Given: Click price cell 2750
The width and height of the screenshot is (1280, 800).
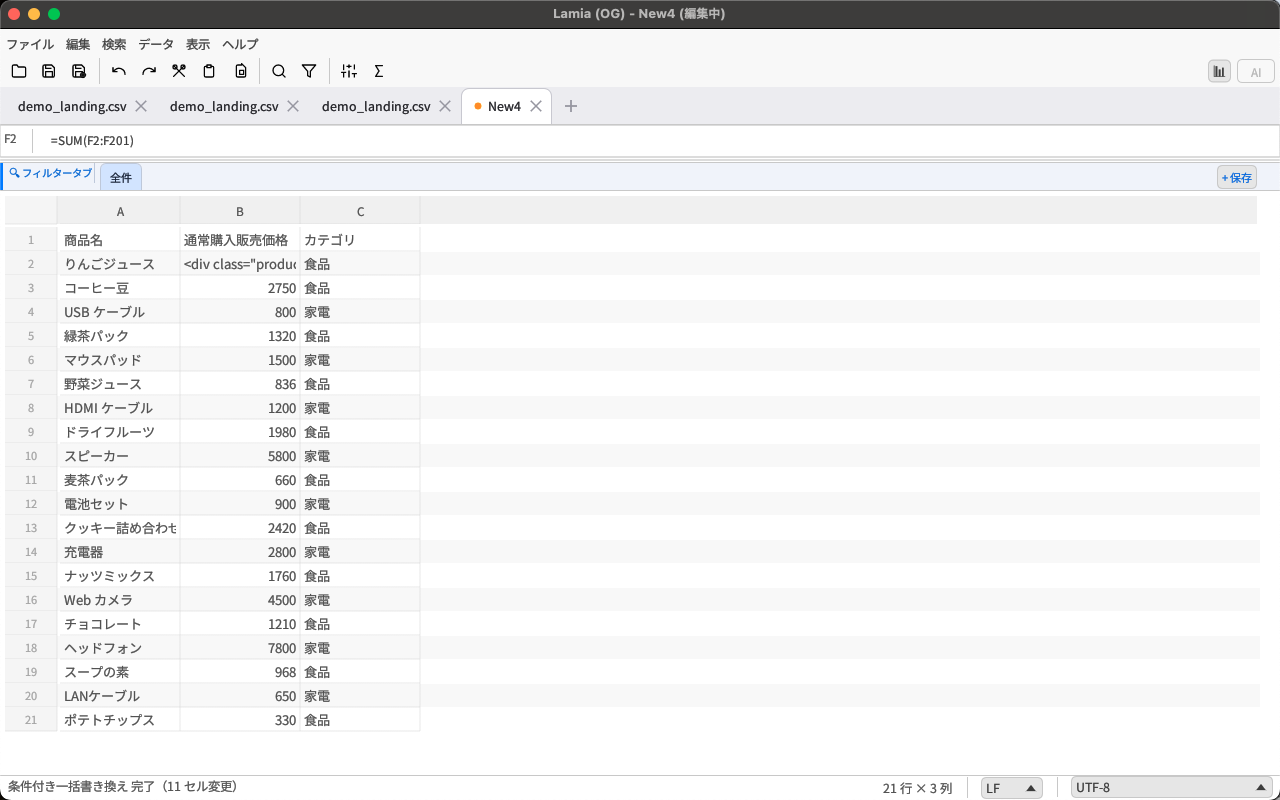Looking at the screenshot, I should tap(240, 288).
